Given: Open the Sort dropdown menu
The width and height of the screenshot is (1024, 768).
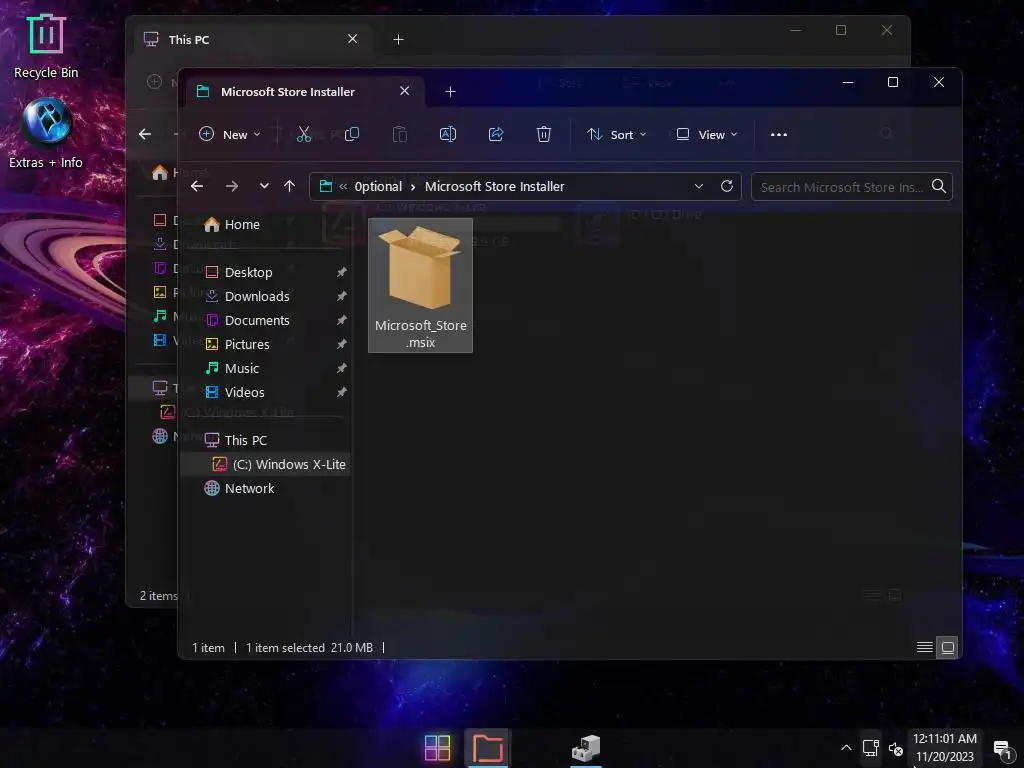Looking at the screenshot, I should [x=616, y=135].
